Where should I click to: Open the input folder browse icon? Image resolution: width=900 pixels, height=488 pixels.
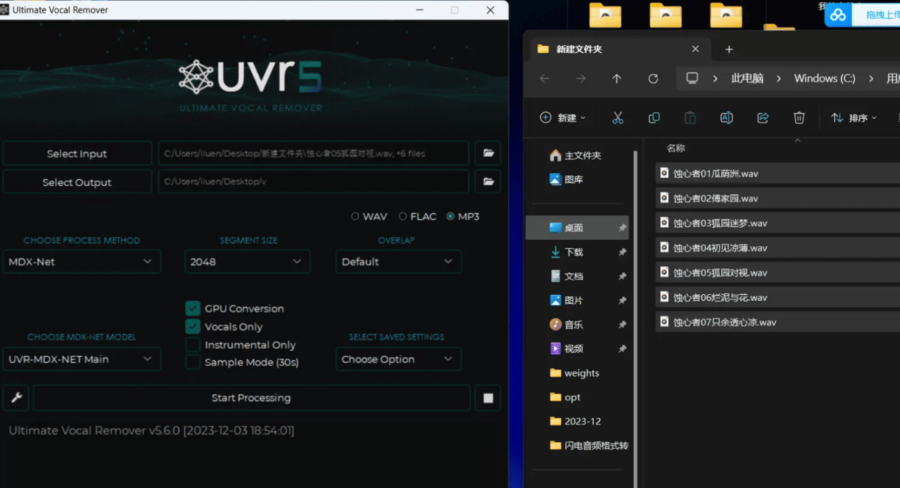coord(488,153)
